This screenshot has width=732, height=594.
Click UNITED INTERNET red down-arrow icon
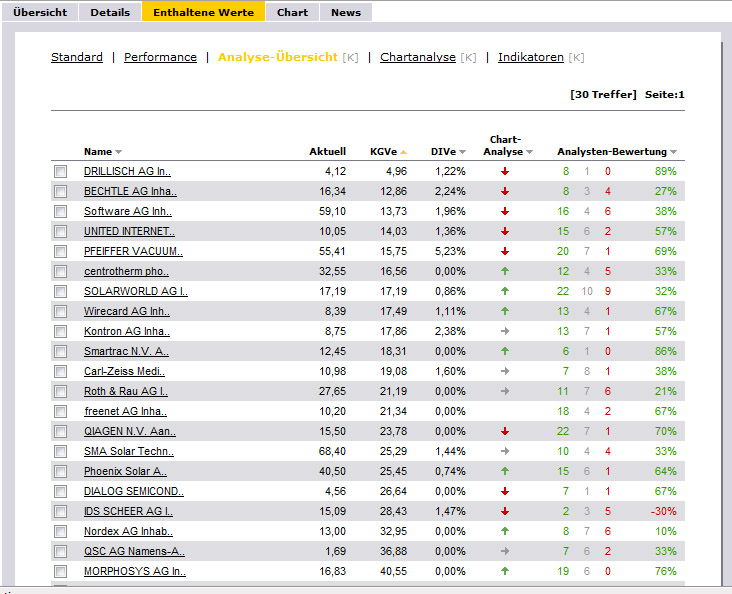coord(505,232)
